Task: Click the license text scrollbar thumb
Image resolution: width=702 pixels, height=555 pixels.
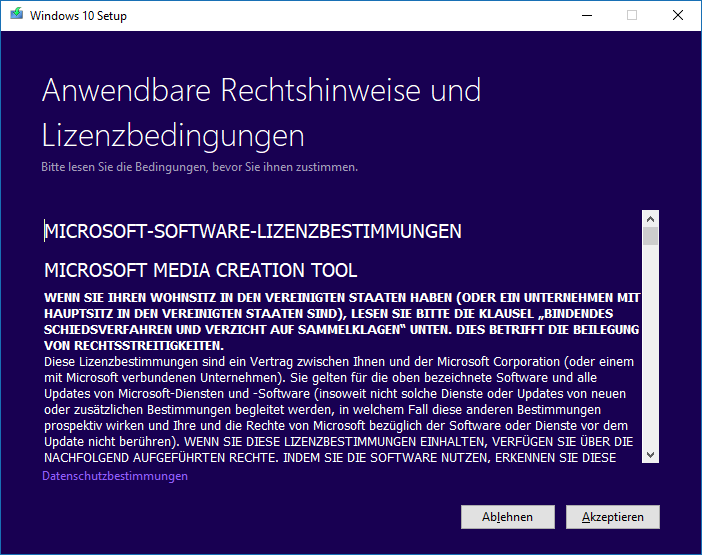Action: [650, 237]
